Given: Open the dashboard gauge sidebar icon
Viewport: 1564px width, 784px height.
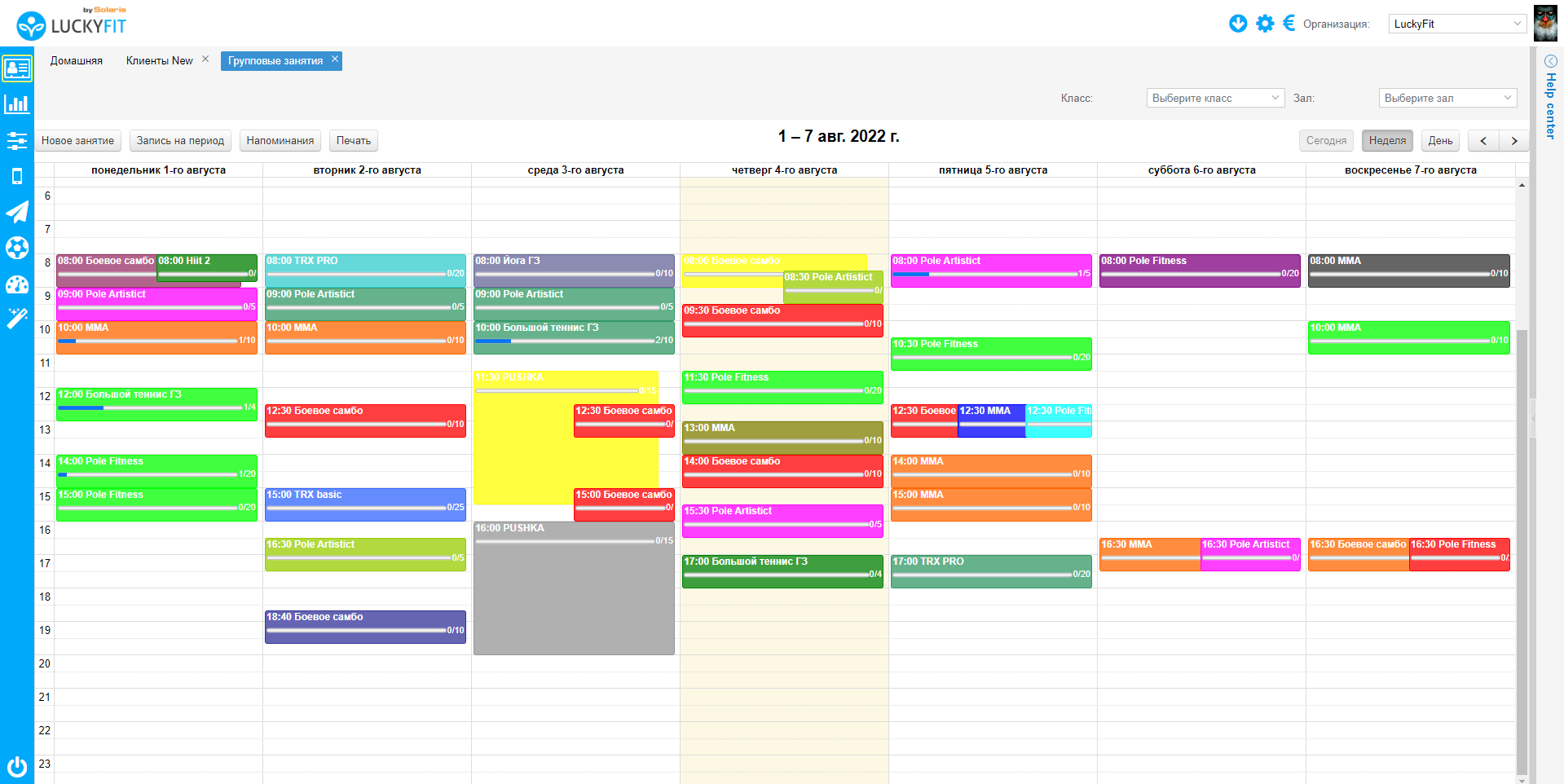Looking at the screenshot, I should point(17,284).
